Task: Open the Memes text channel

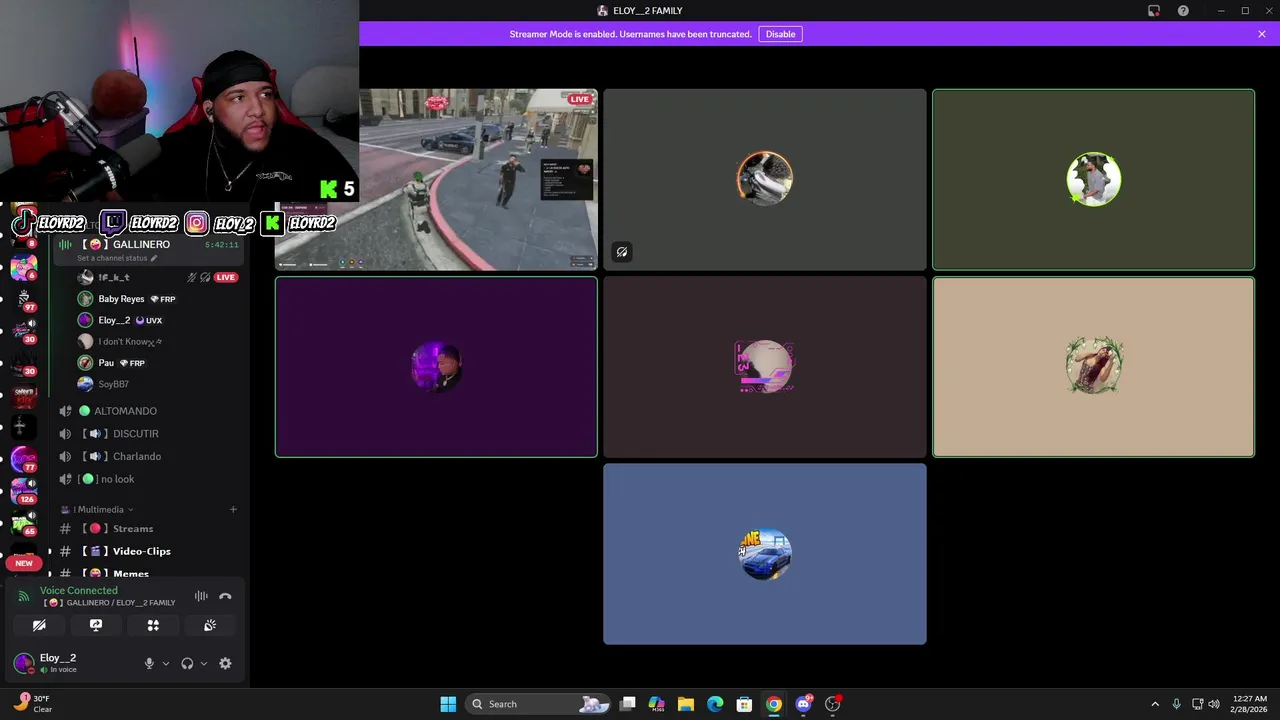Action: click(130, 574)
